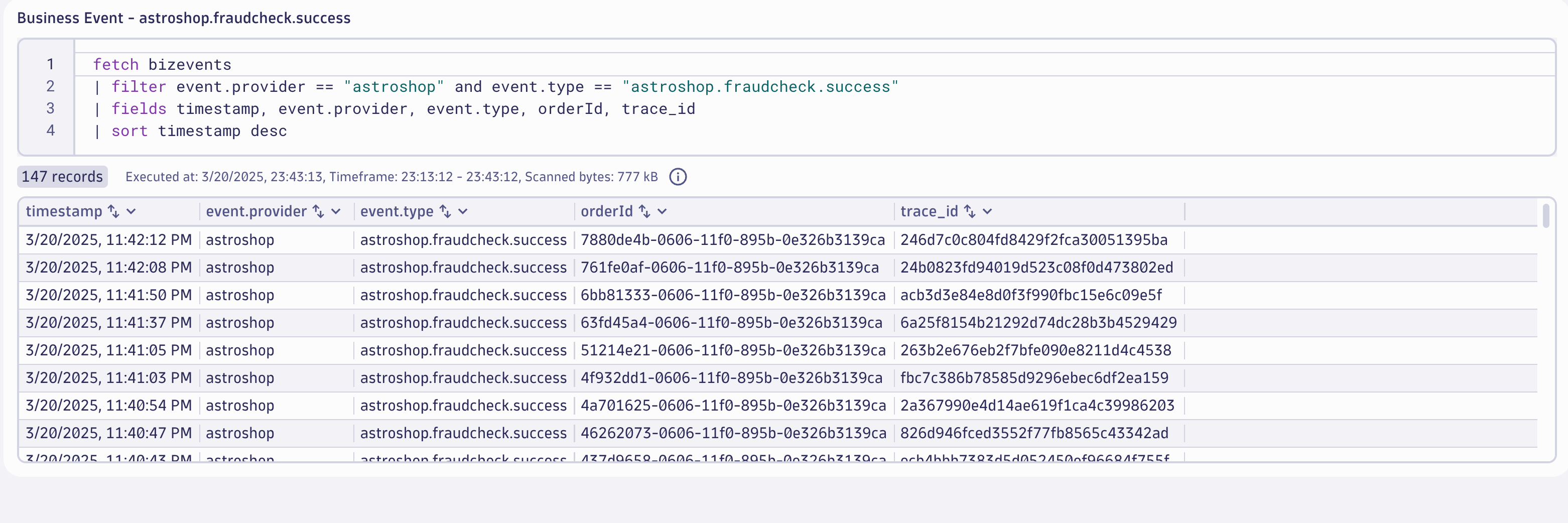Click orderId 63fd45a4-0606-11f0-895b-0e326b3139ca
The image size is (1568, 523).
click(x=731, y=323)
